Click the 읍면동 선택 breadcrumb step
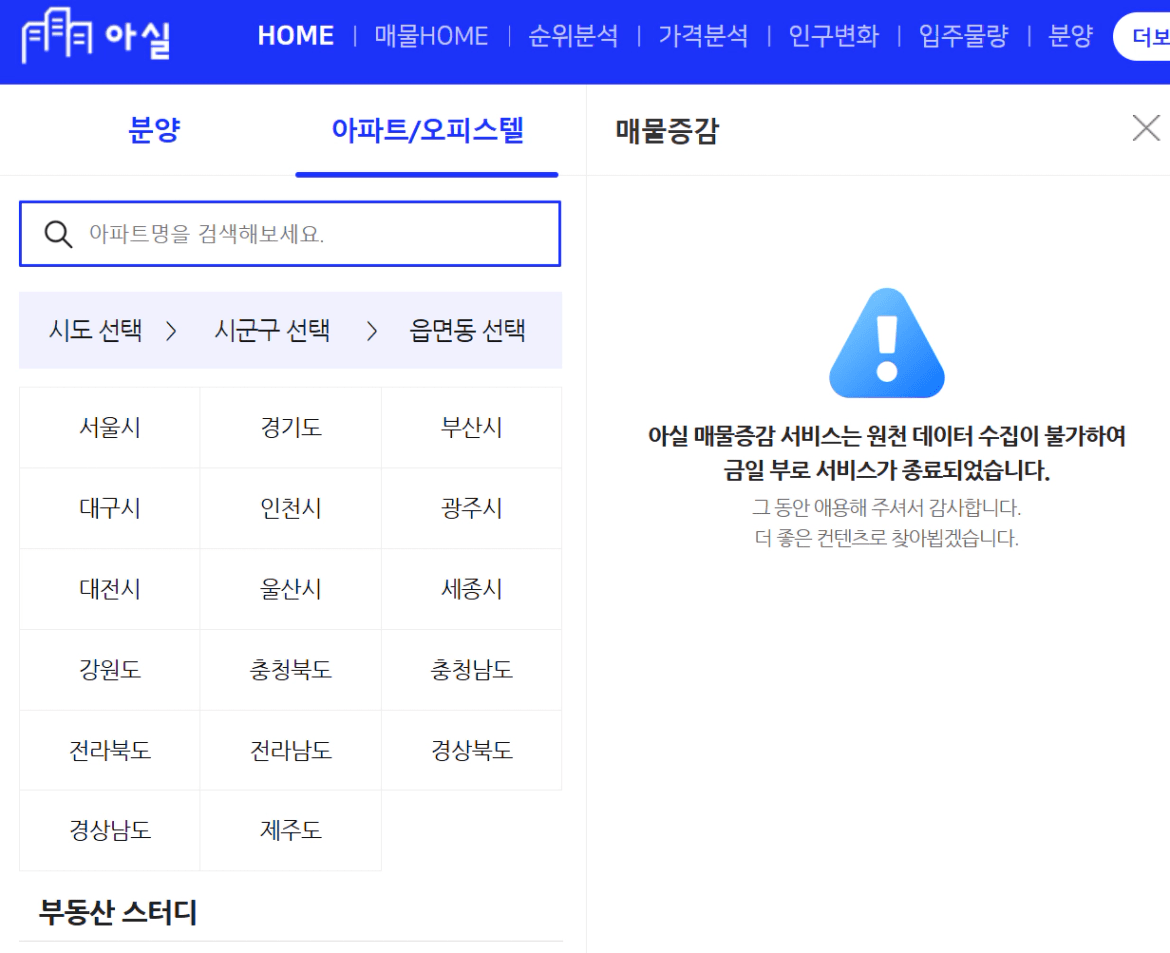The height and width of the screenshot is (953, 1170). coord(467,330)
